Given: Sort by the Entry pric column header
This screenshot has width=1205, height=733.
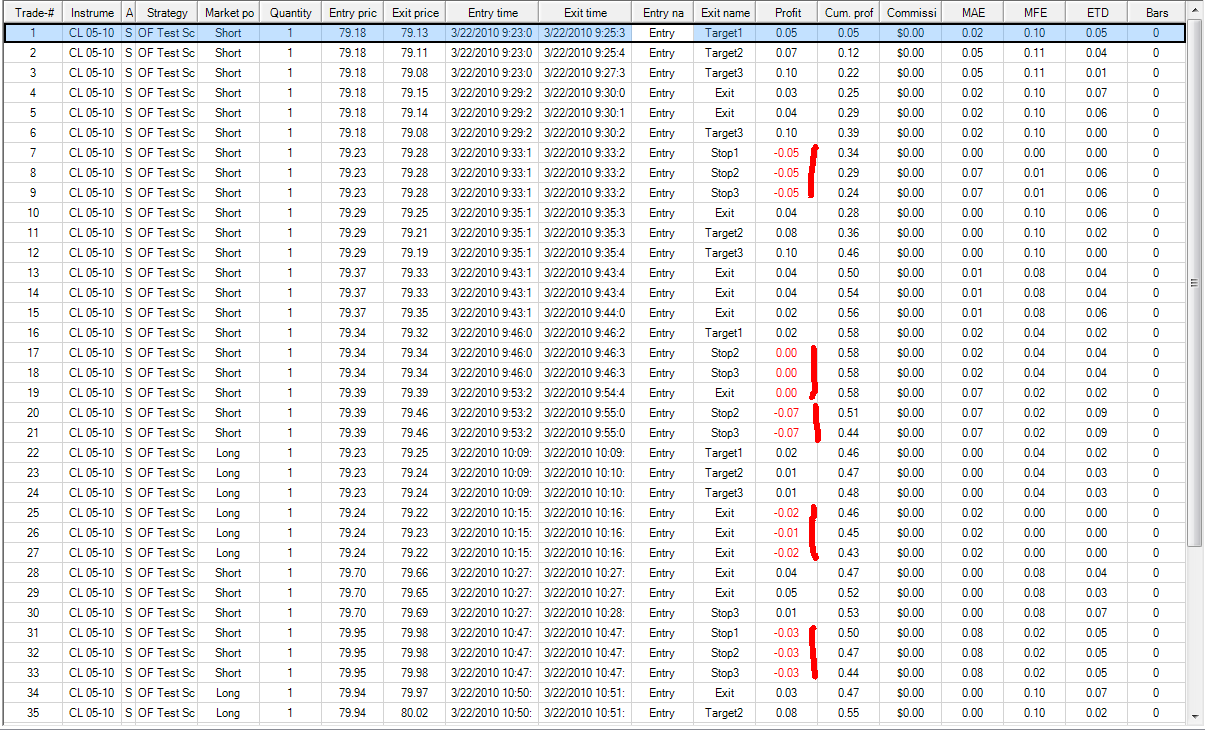Looking at the screenshot, I should pyautogui.click(x=352, y=13).
